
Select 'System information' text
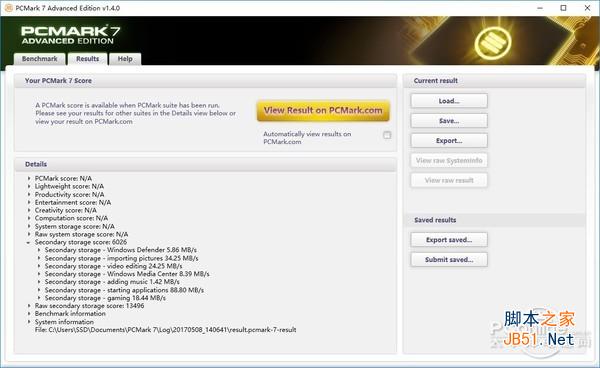pos(64,322)
